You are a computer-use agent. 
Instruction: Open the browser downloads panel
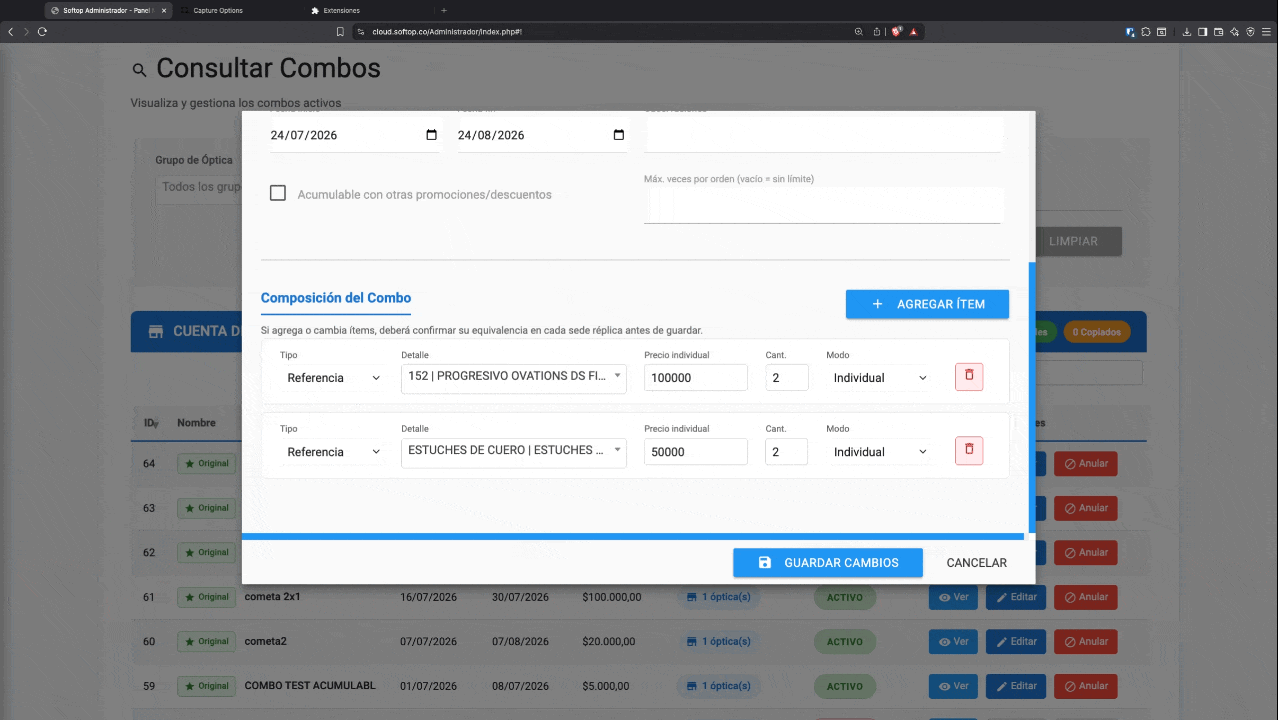coord(1187,32)
